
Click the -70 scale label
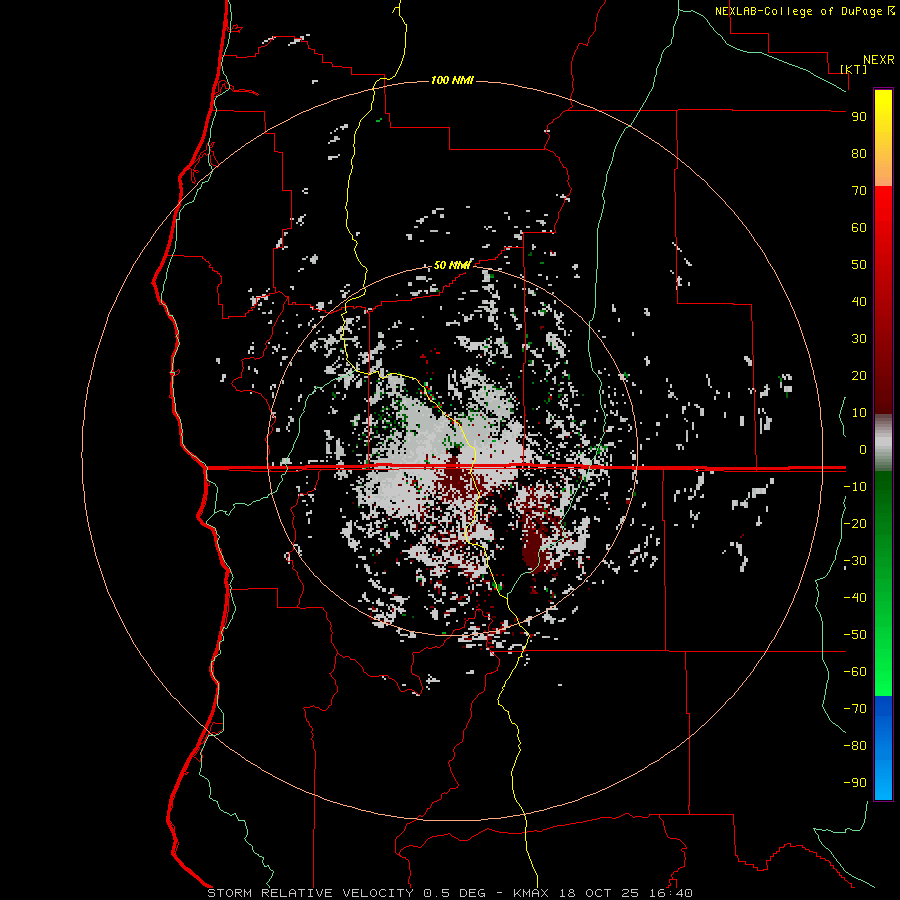(x=855, y=708)
